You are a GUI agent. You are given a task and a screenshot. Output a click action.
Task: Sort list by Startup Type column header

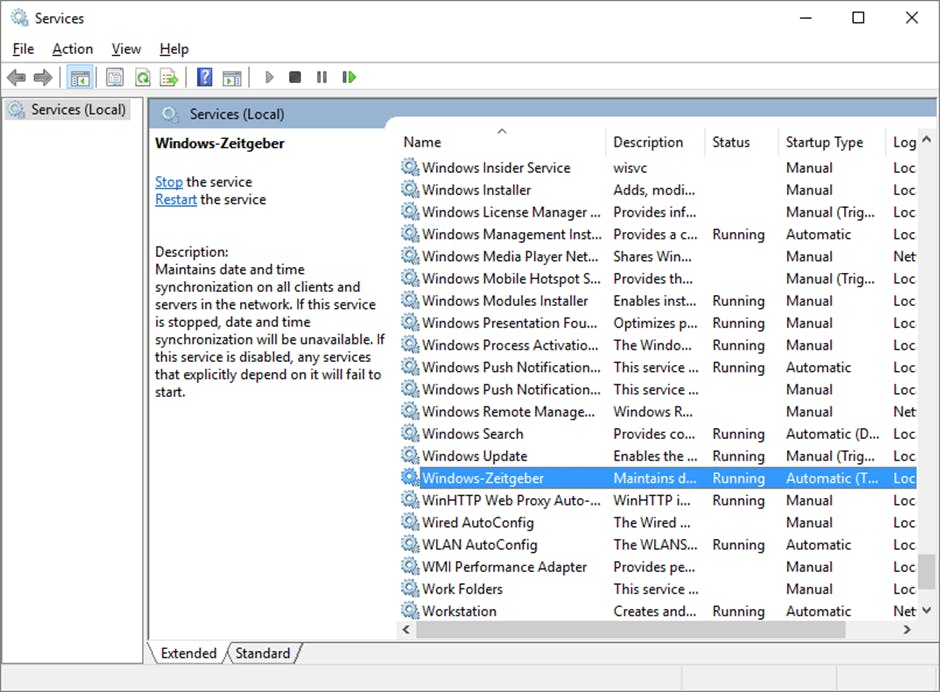pos(824,142)
